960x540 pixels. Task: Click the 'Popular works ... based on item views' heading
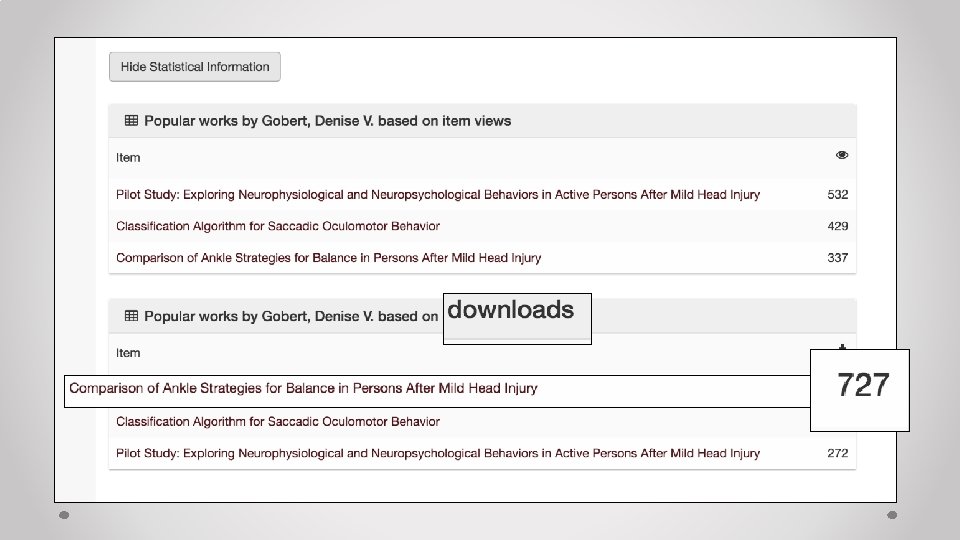(x=328, y=121)
